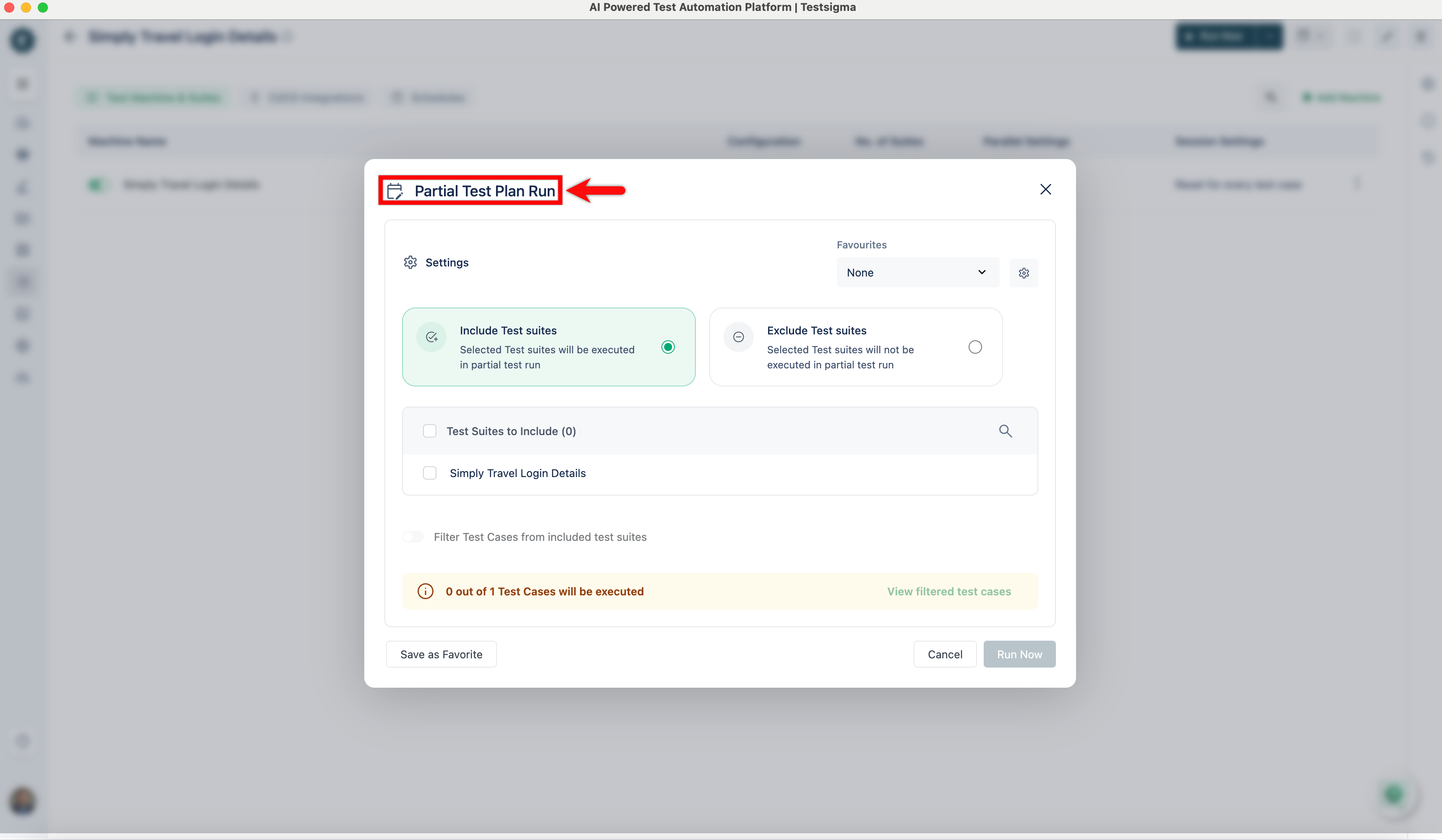Screen dimensions: 1442x840
Task: Select the Exclude Test suites radio button
Action: (975, 347)
